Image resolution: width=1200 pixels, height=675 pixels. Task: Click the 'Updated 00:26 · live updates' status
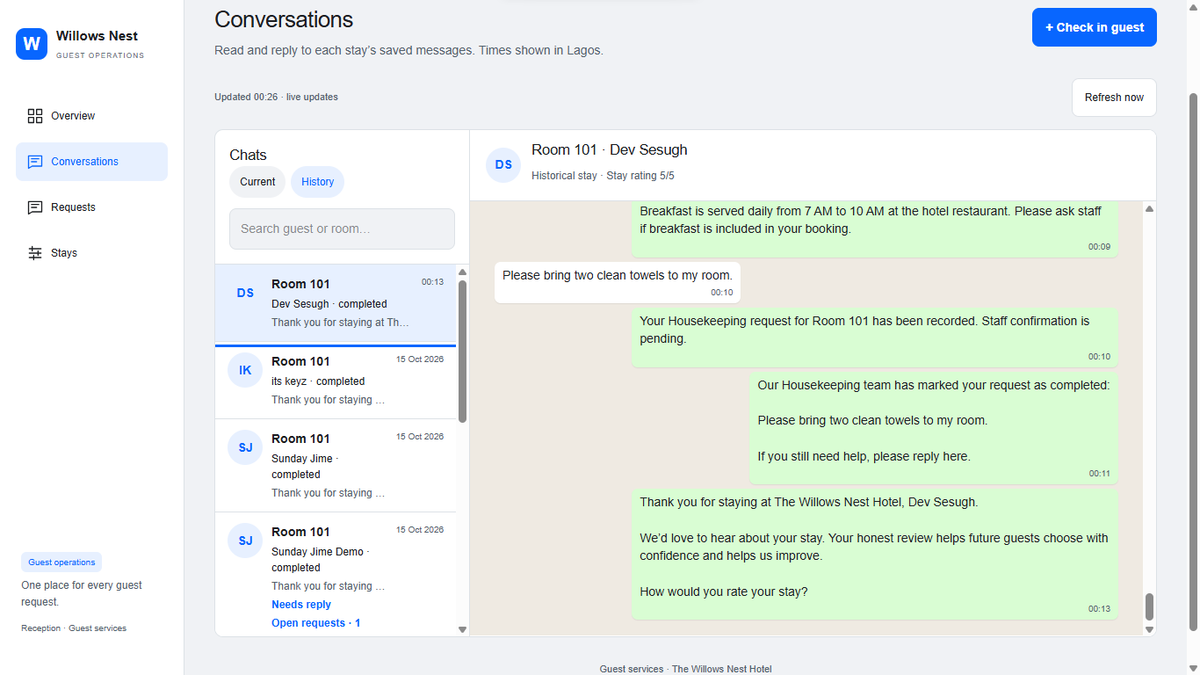tap(276, 97)
